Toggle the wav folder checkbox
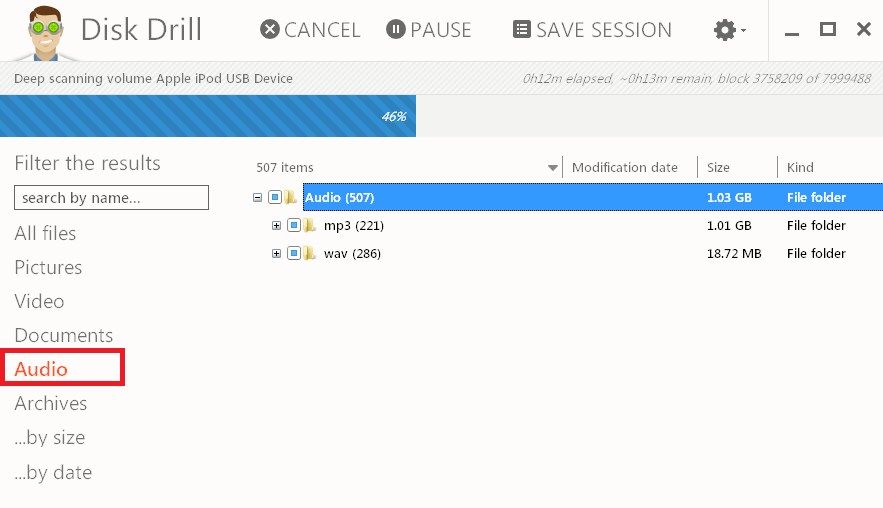Screen dimensions: 883x508 pyautogui.click(x=294, y=254)
